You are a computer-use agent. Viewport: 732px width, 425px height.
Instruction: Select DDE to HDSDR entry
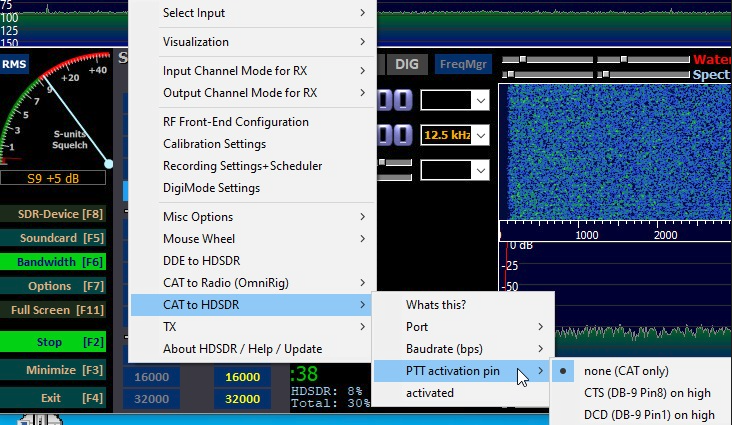pyautogui.click(x=252, y=261)
